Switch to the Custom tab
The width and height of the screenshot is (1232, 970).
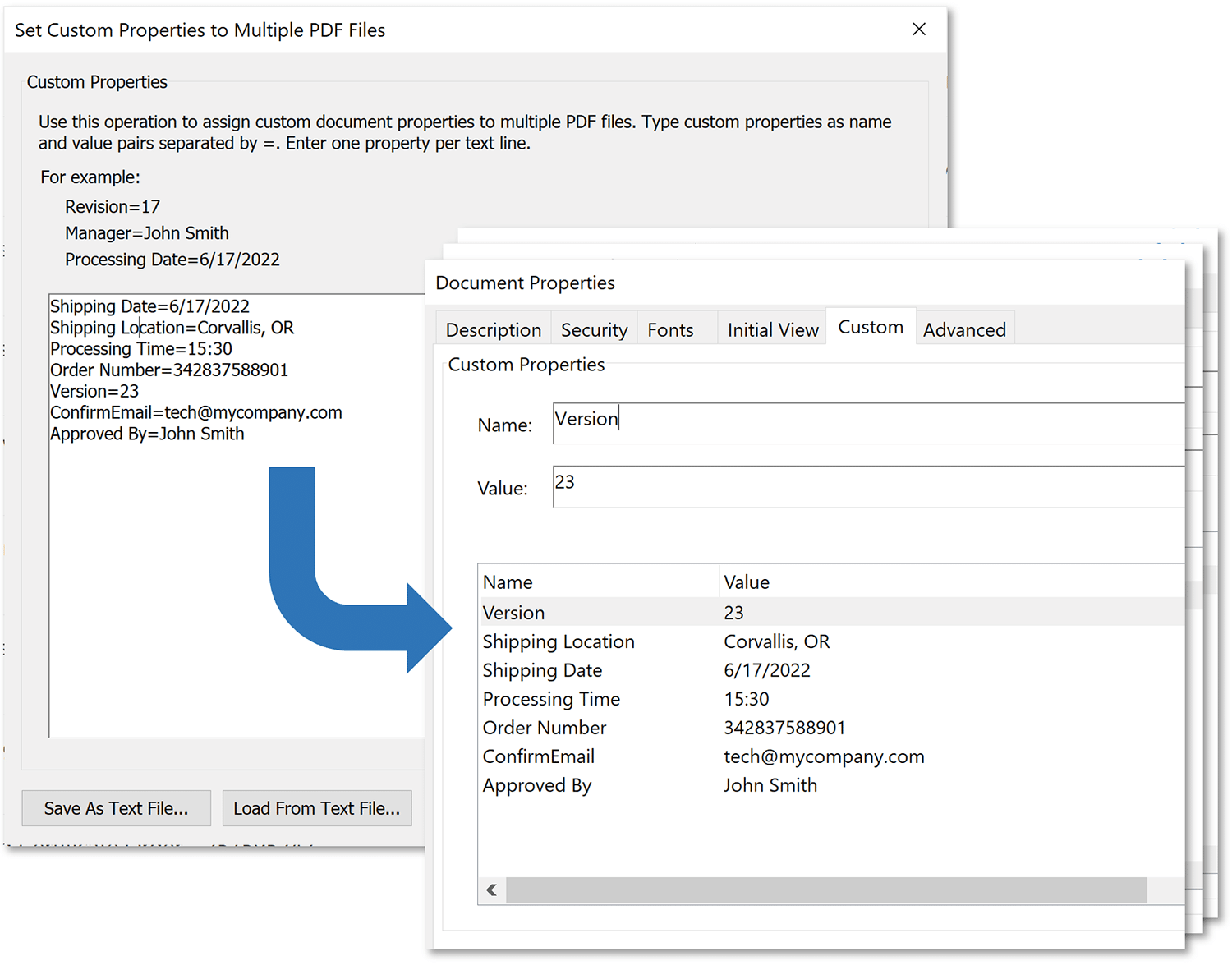(x=870, y=328)
